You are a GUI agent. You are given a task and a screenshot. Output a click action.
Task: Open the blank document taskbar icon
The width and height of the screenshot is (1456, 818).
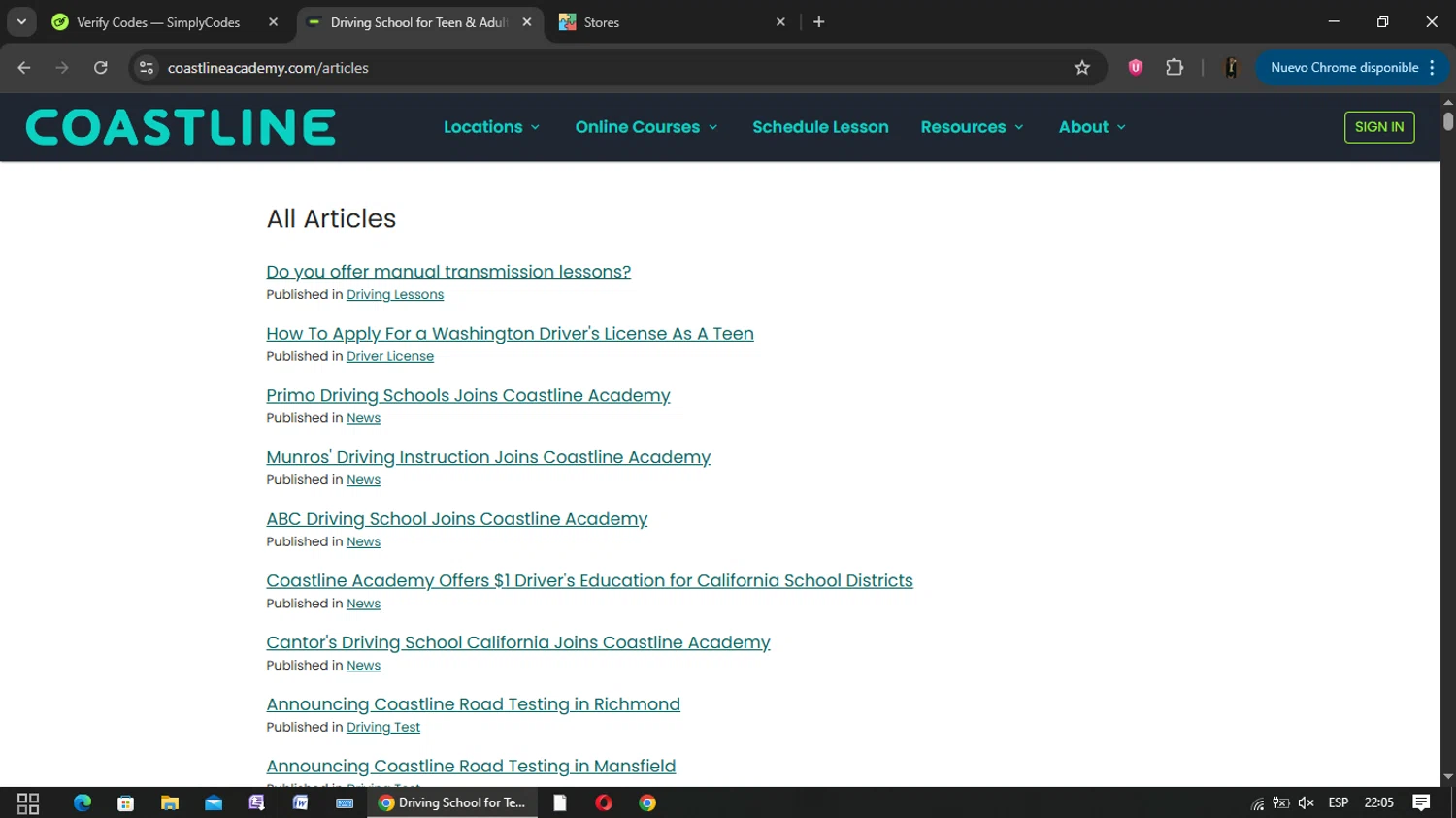[x=560, y=802]
